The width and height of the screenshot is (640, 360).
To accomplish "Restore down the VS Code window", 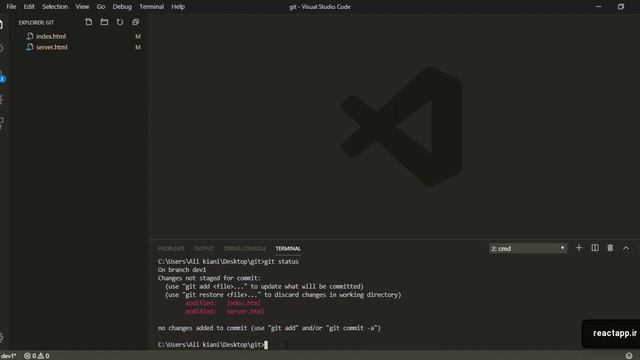I will (x=621, y=7).
